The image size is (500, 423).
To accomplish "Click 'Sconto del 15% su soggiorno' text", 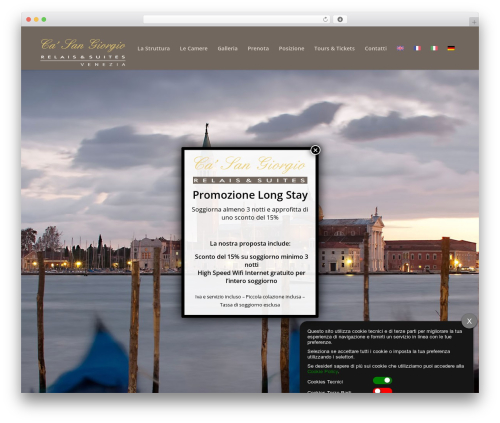I will pyautogui.click(x=251, y=261).
